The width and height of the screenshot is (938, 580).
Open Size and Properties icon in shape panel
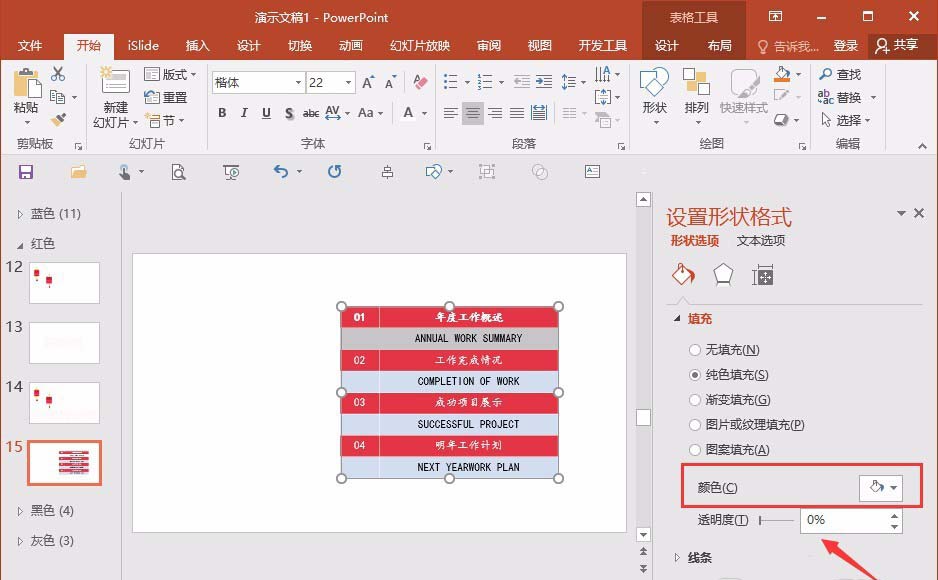coord(761,274)
